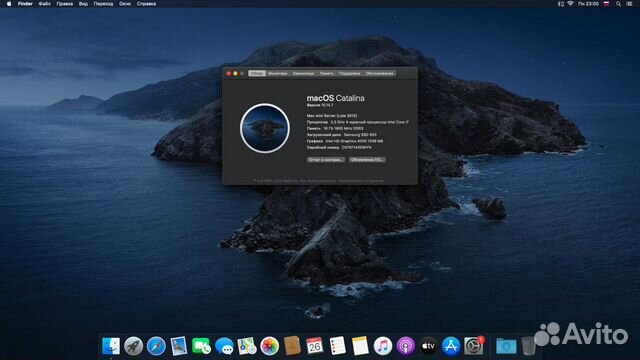Click the Загрузочный диск Samsung SSD line

pyautogui.click(x=342, y=135)
